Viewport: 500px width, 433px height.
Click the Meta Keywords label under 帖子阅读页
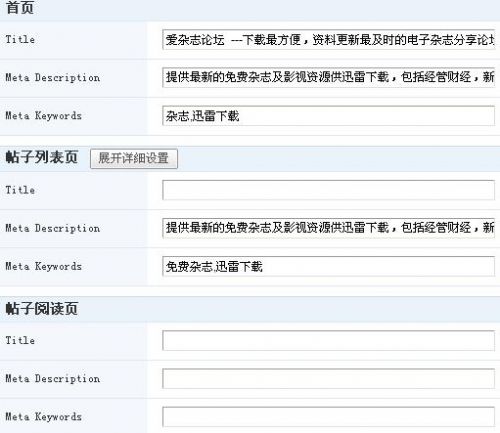click(x=43, y=417)
